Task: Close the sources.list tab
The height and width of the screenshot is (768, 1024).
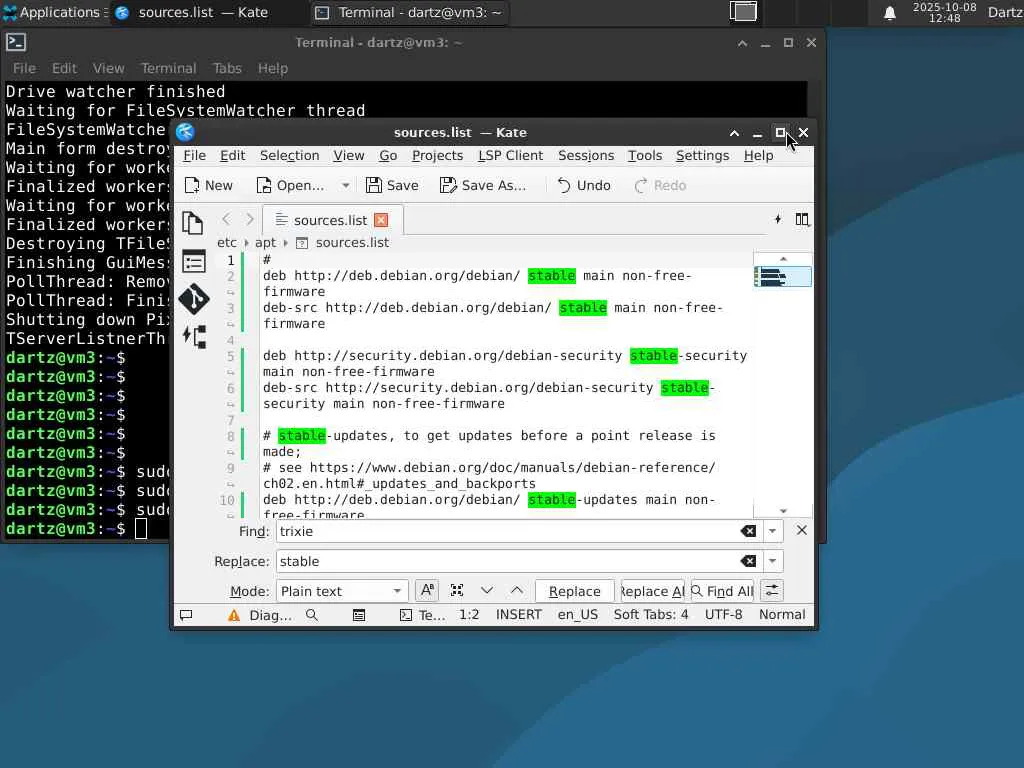Action: coord(381,220)
